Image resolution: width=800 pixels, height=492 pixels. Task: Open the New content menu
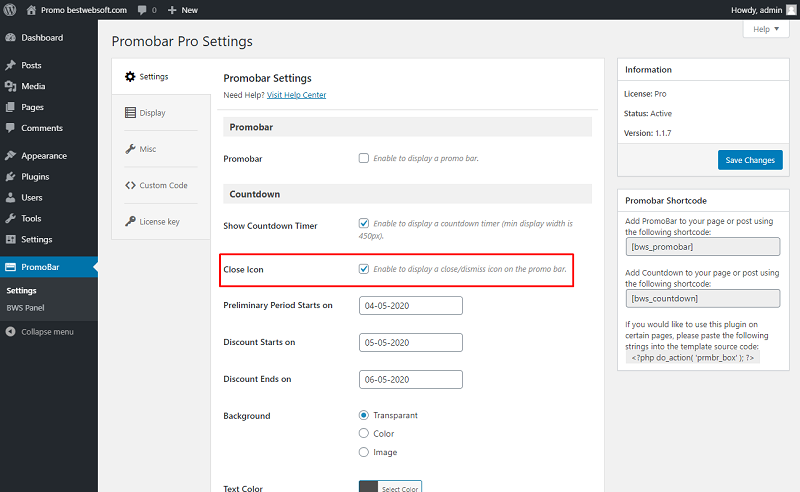point(183,10)
